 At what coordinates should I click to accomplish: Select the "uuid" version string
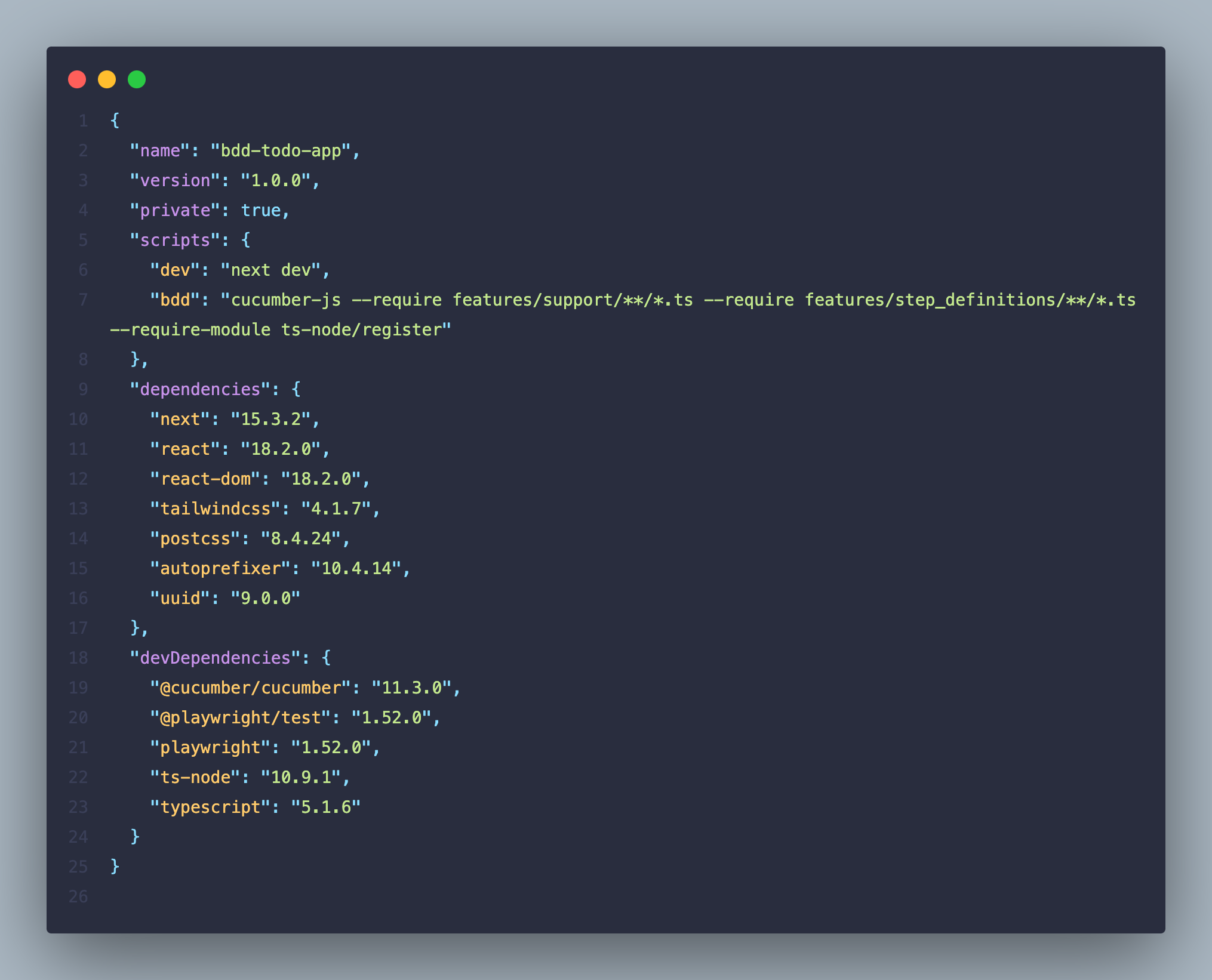tap(266, 597)
